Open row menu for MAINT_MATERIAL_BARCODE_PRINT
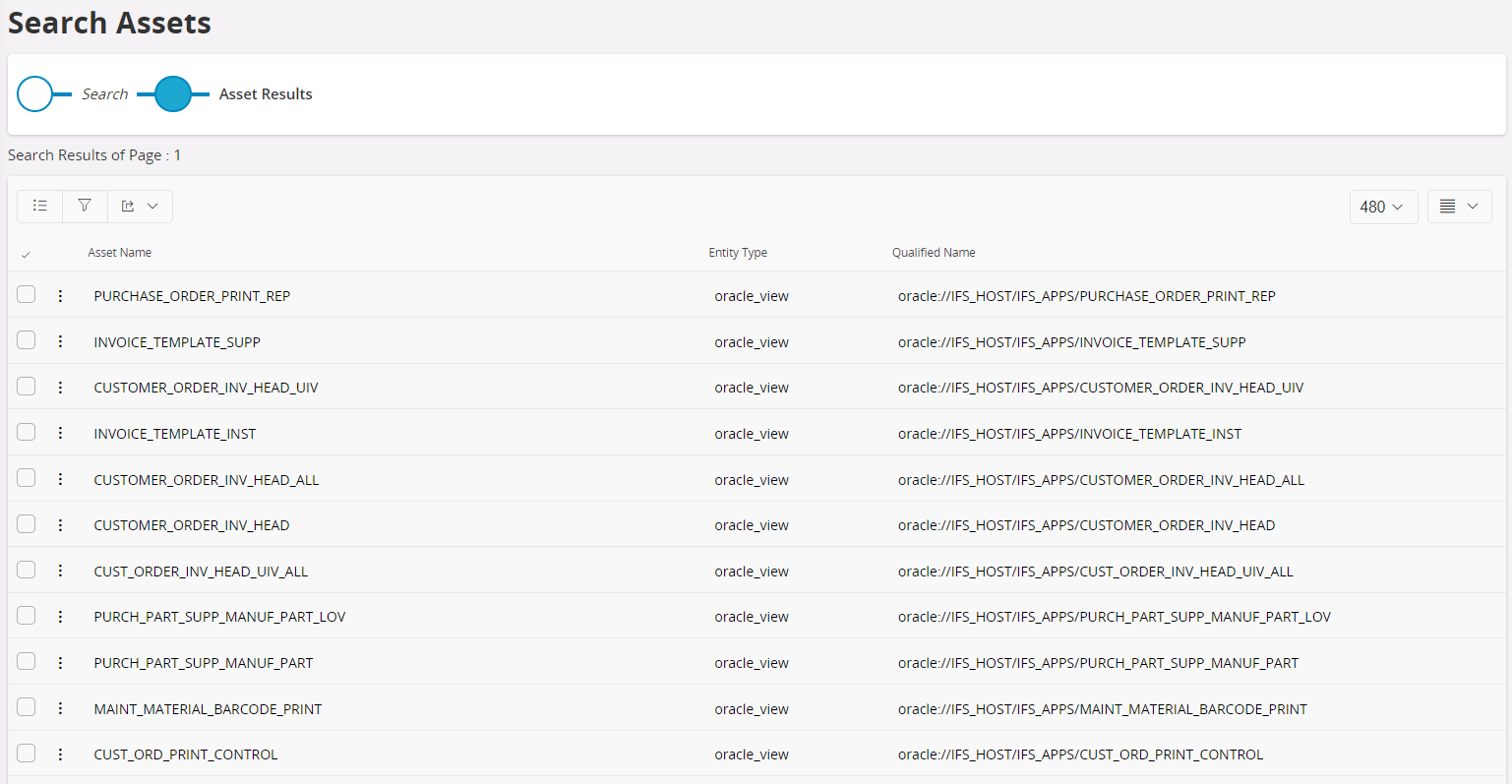 coord(60,708)
